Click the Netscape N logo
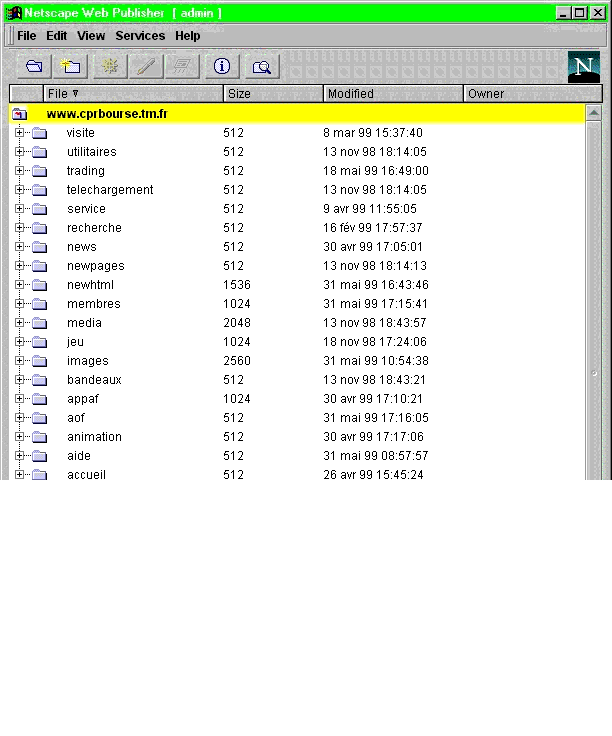The image size is (612, 736). 584,67
